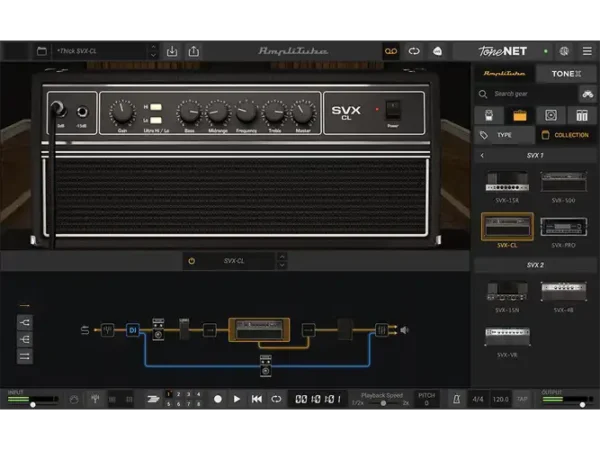Click the output speaker icon in chain
Viewport: 600px width, 450px height.
(404, 330)
